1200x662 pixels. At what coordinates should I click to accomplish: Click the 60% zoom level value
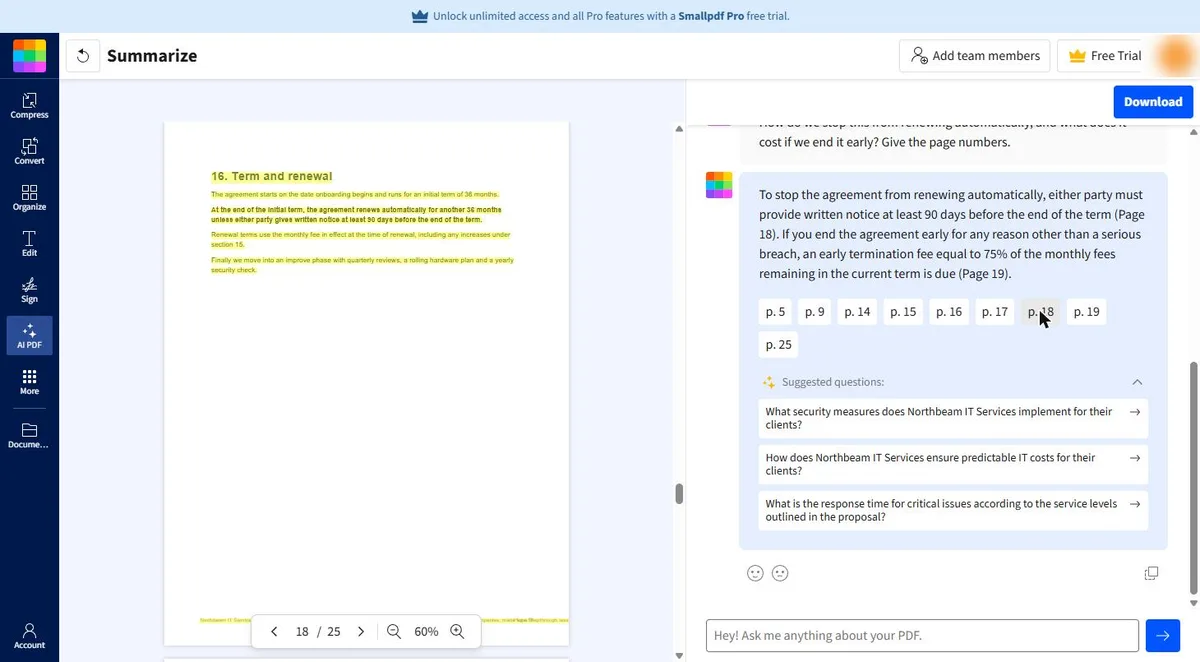click(x=426, y=632)
